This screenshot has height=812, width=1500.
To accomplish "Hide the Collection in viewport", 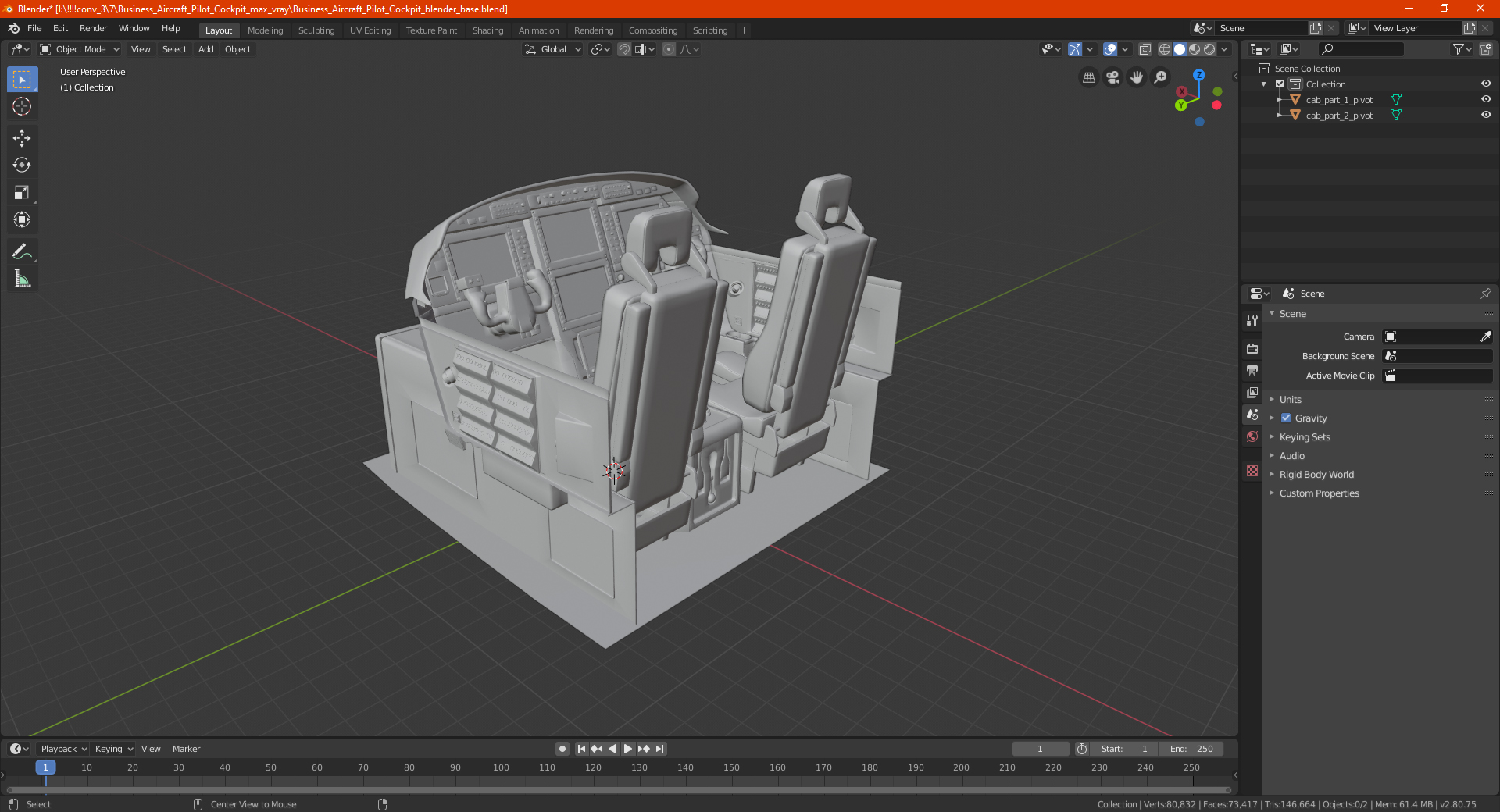I will [x=1486, y=84].
